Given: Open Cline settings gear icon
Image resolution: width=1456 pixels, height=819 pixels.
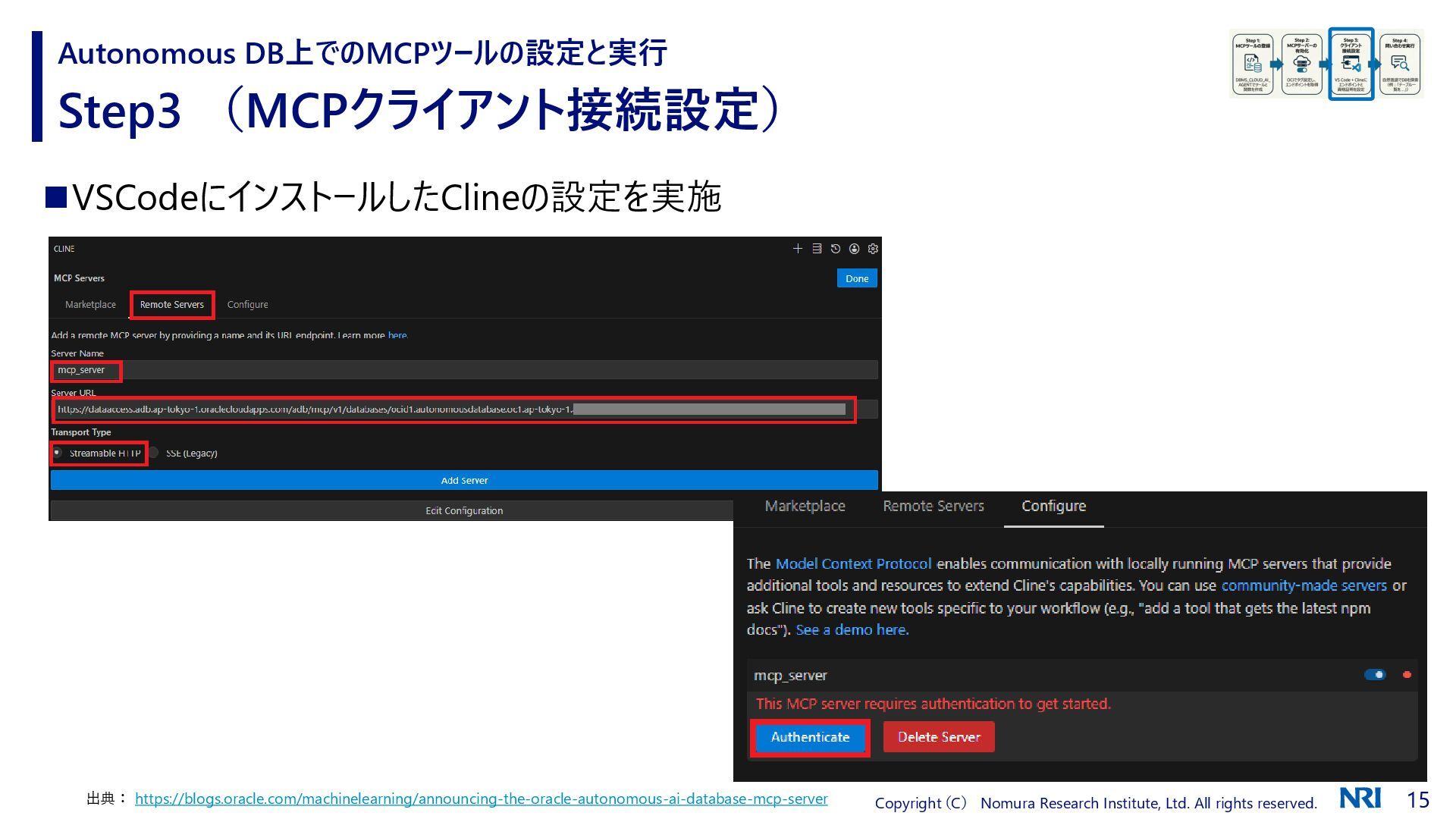Looking at the screenshot, I should point(873,249).
